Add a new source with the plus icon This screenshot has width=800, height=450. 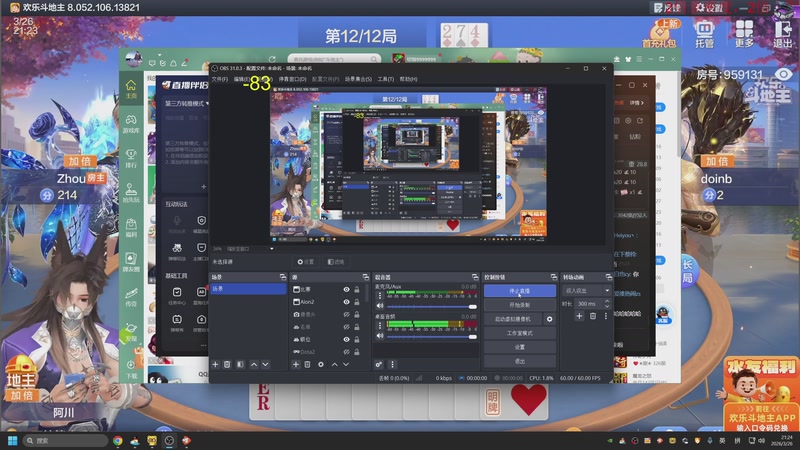pyautogui.click(x=295, y=364)
